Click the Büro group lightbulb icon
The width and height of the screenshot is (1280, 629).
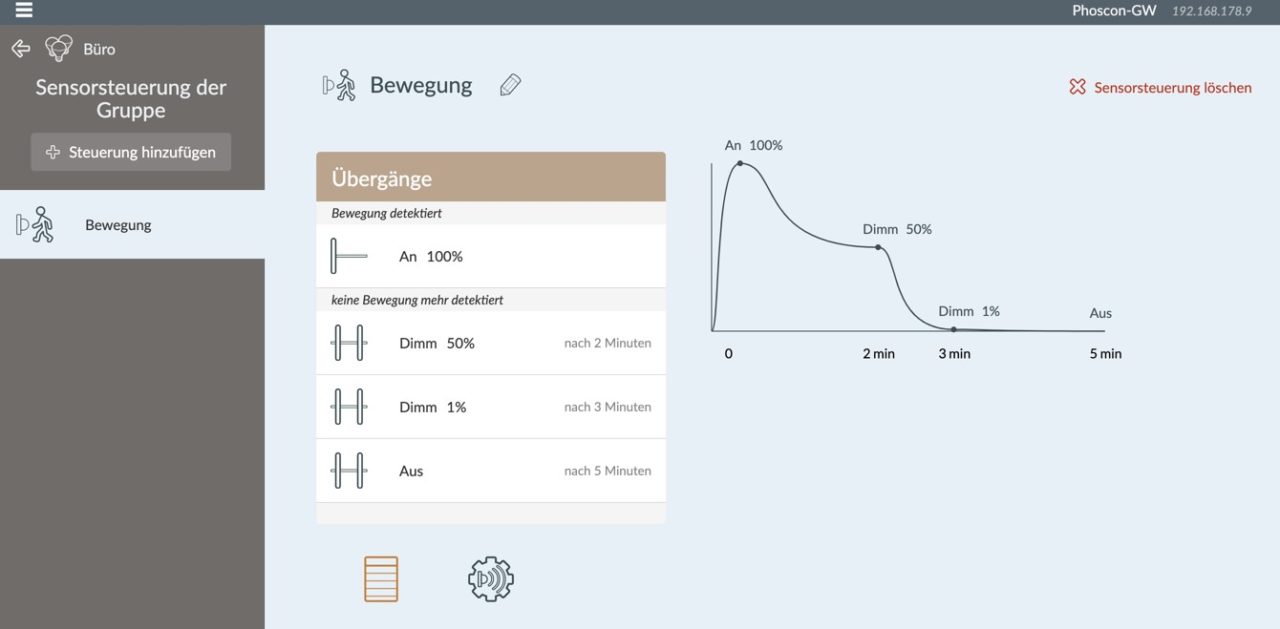(59, 48)
